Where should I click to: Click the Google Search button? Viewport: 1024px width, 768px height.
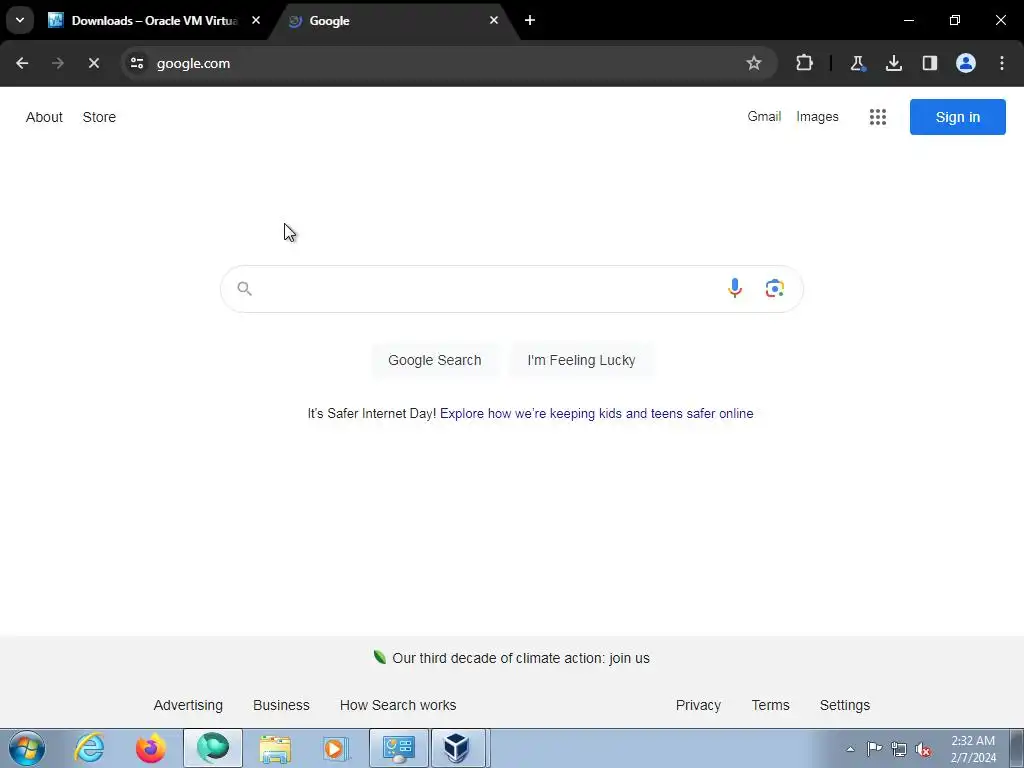[x=434, y=360]
